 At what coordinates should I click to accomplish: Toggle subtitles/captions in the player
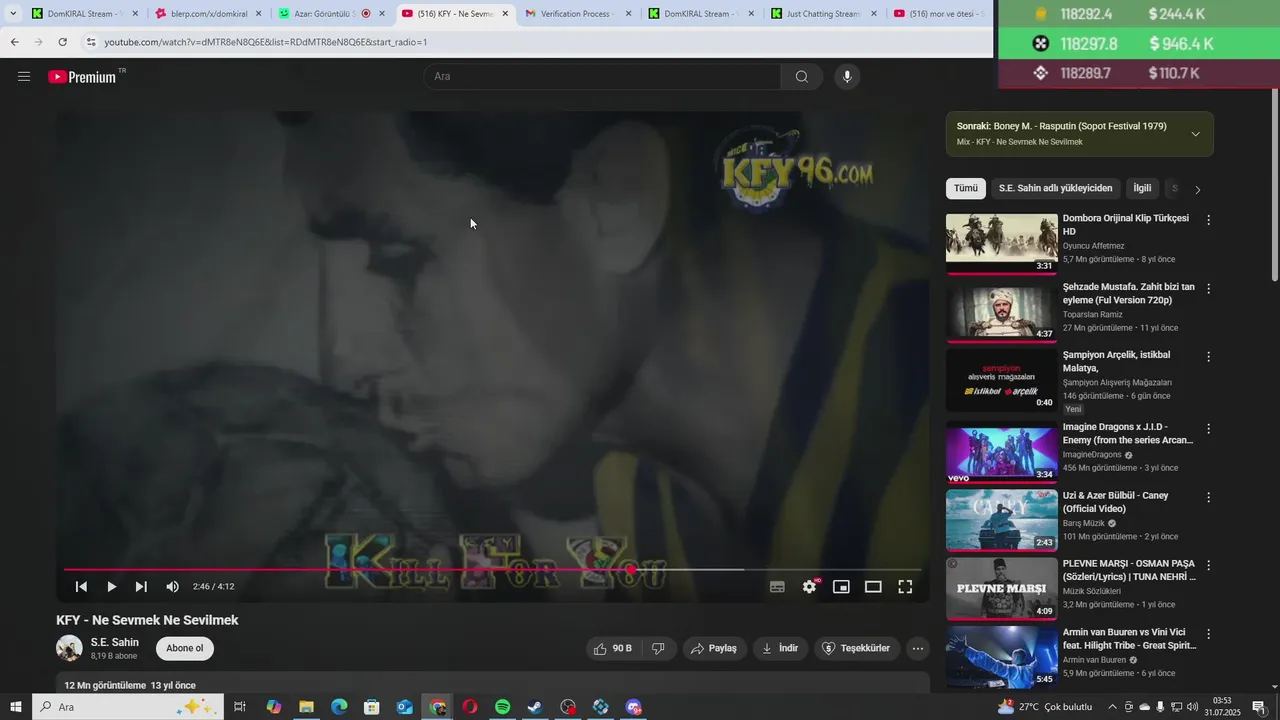[x=777, y=587]
